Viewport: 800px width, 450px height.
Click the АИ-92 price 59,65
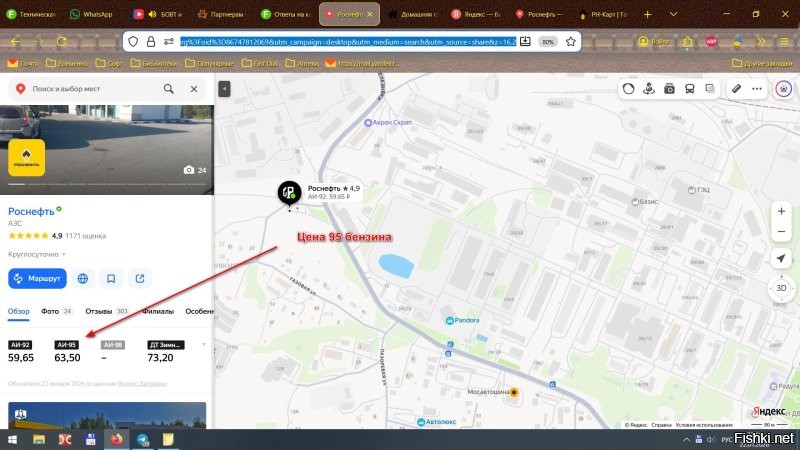[x=21, y=358]
